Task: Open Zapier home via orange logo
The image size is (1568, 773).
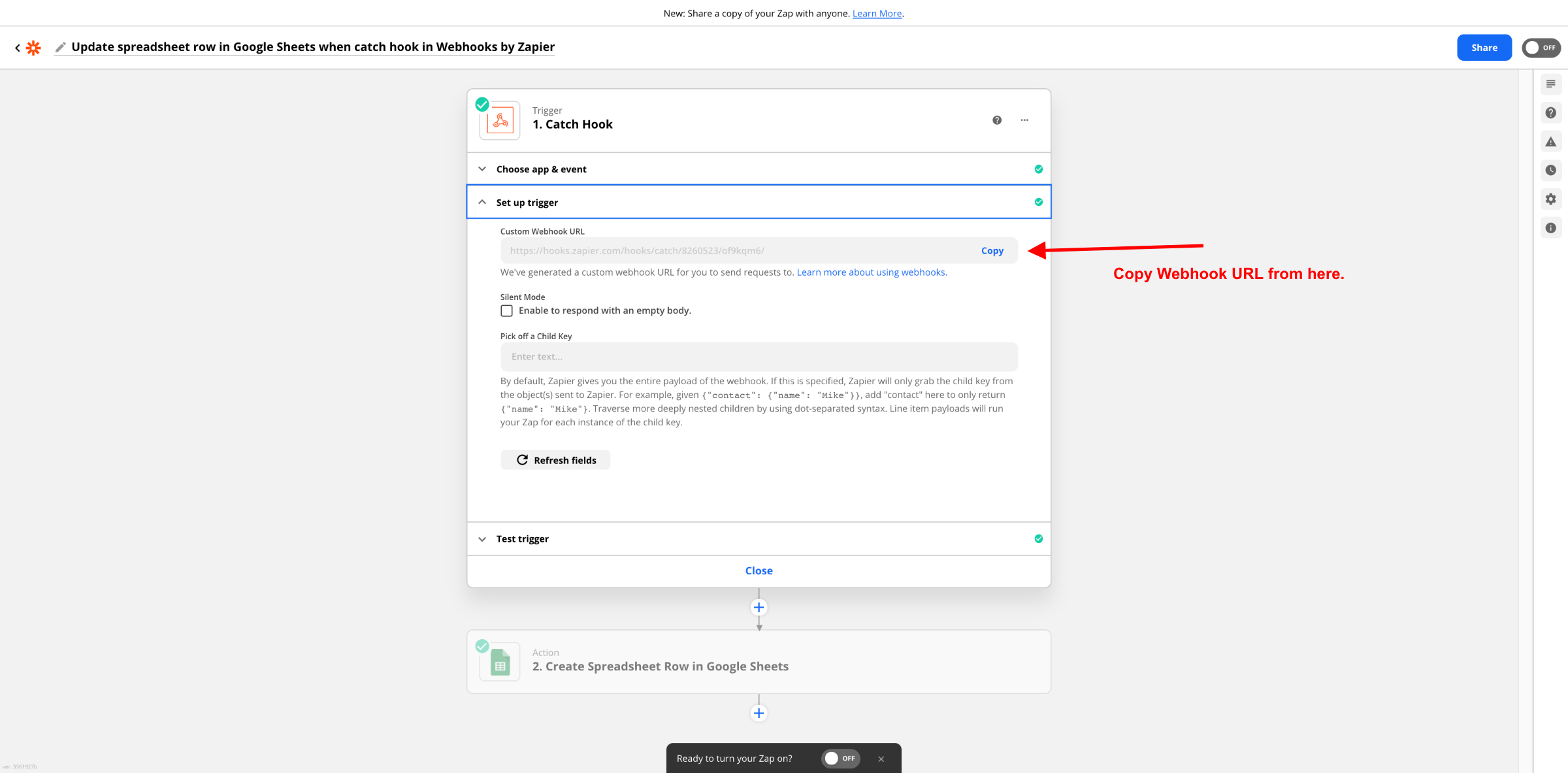Action: tap(33, 48)
